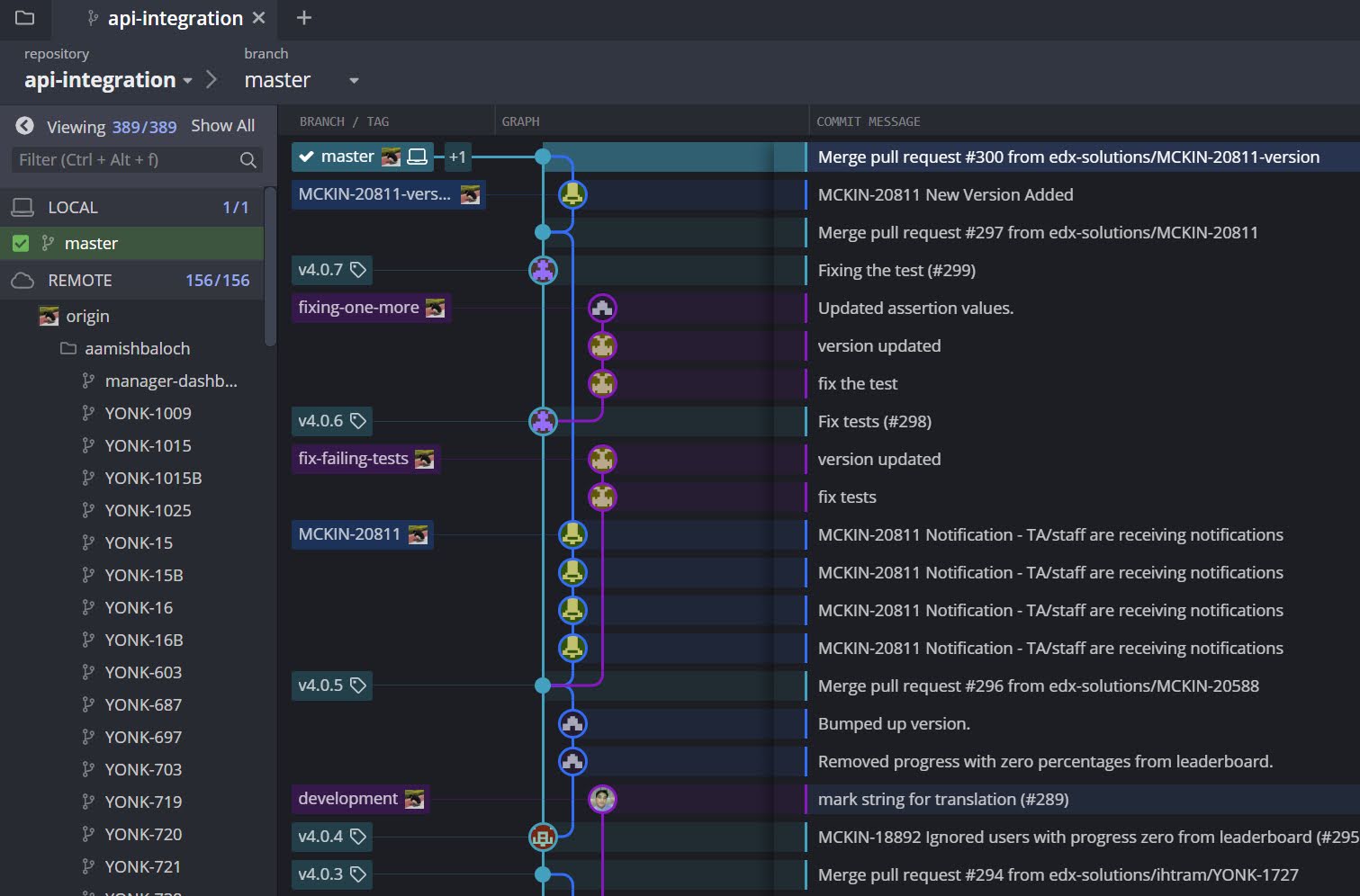
Task: Add a new tab with plus icon
Action: coord(304,18)
